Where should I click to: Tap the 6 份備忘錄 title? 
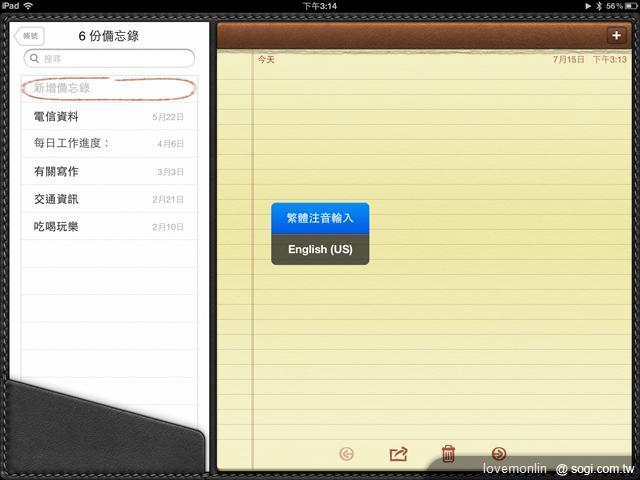(109, 36)
